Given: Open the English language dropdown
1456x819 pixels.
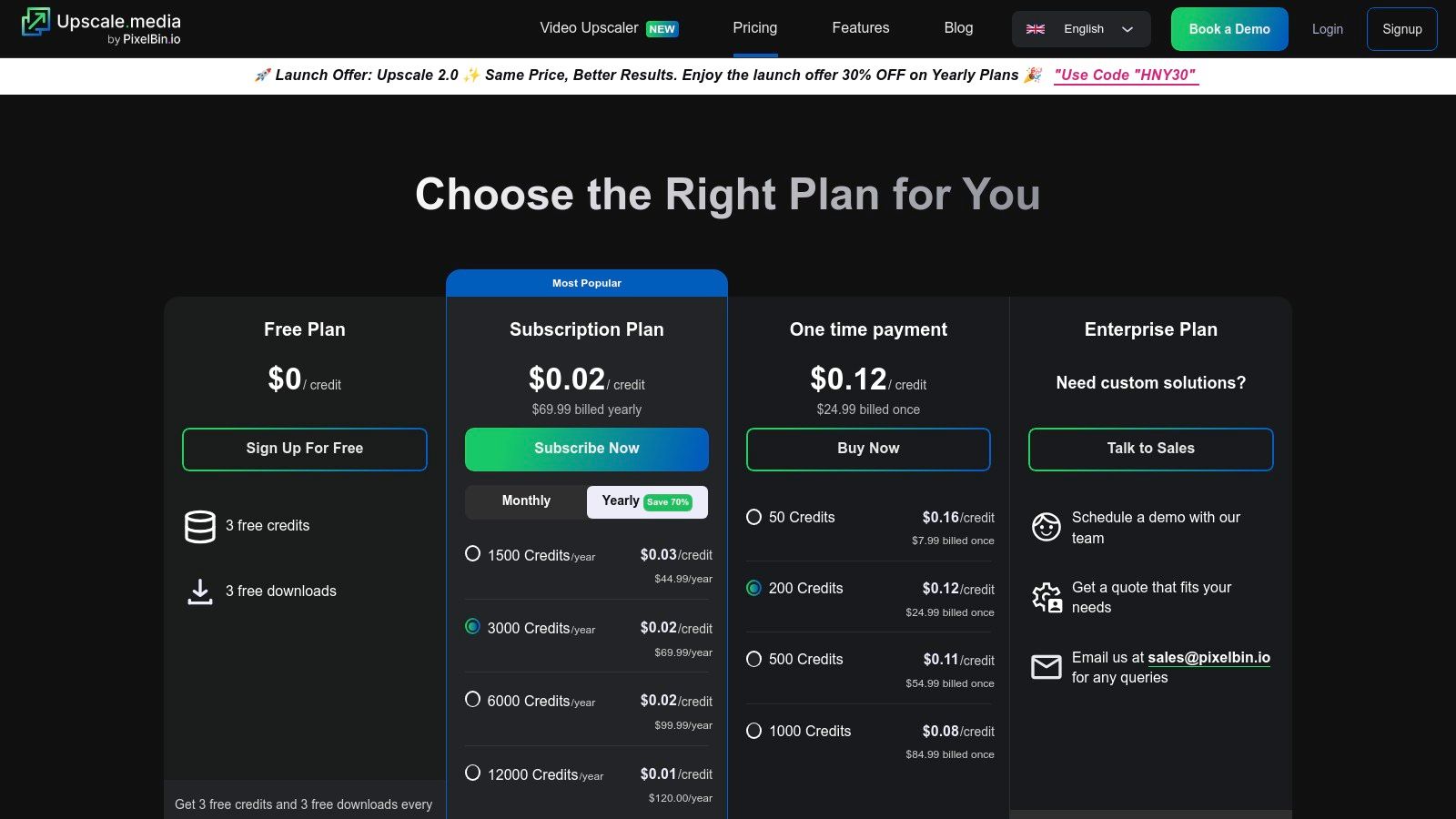Looking at the screenshot, I should [1081, 29].
